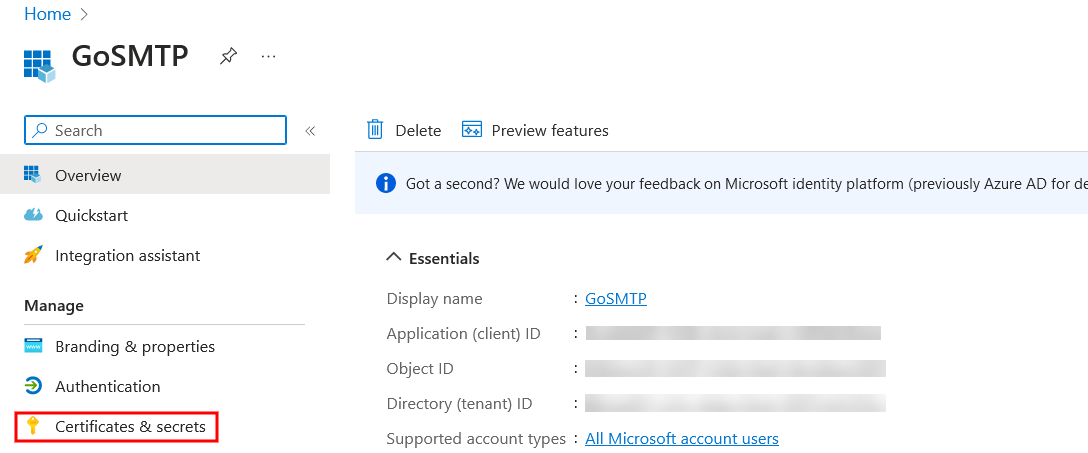Click the sidebar Search input field

[x=155, y=130]
